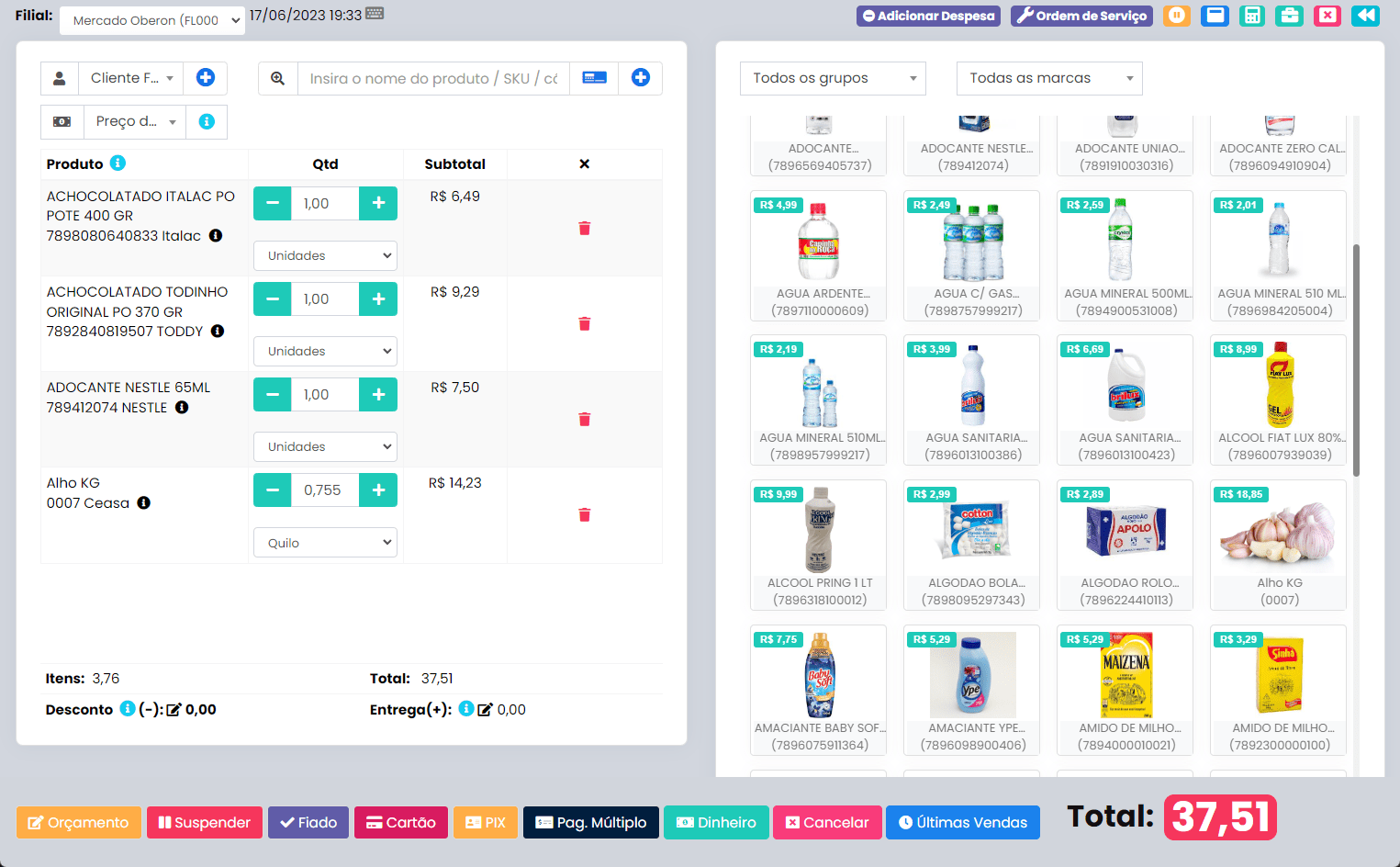Click the info icon beside the price dropdown
The height and width of the screenshot is (867, 1400).
207,121
